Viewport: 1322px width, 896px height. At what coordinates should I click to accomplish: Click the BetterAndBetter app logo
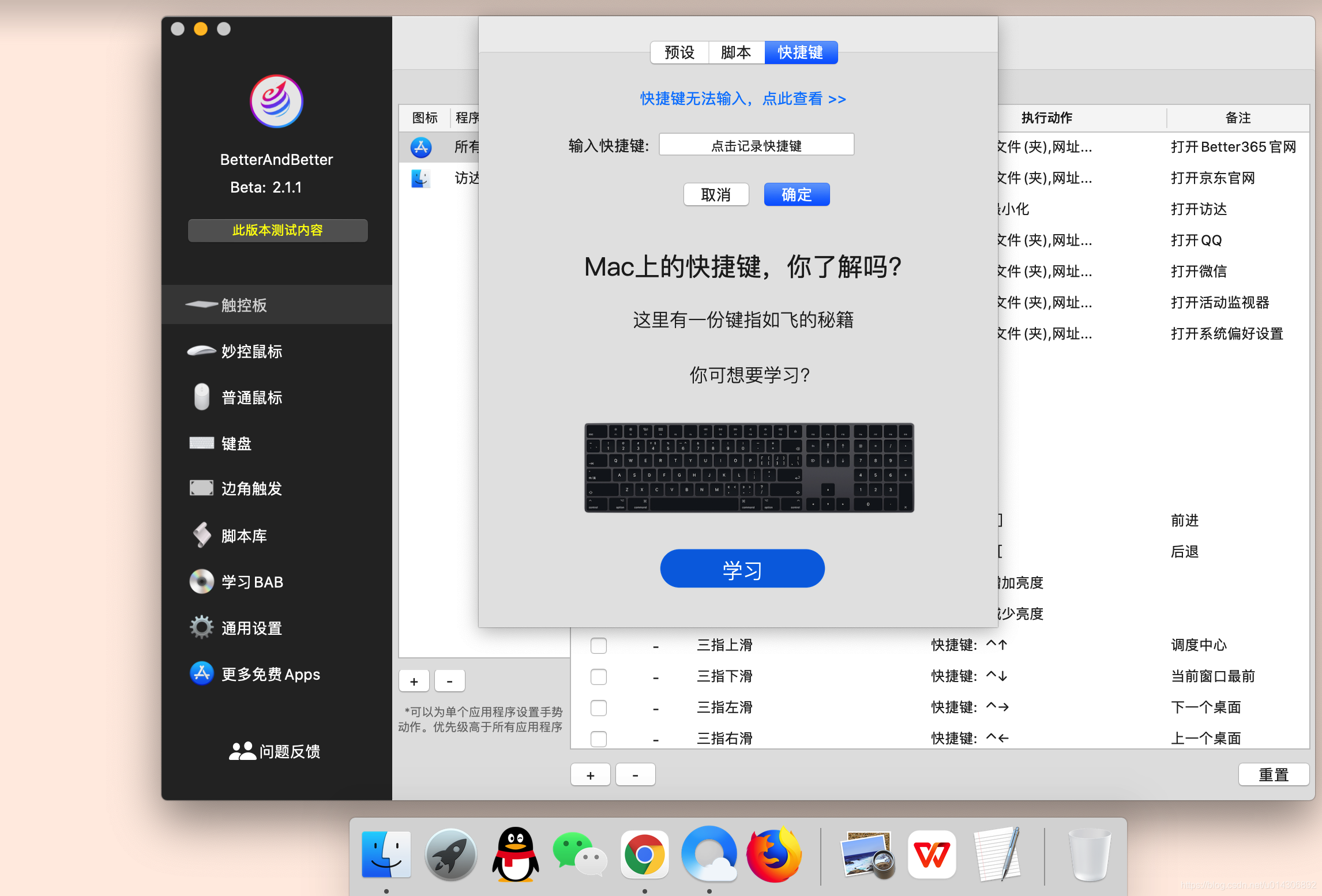click(276, 101)
